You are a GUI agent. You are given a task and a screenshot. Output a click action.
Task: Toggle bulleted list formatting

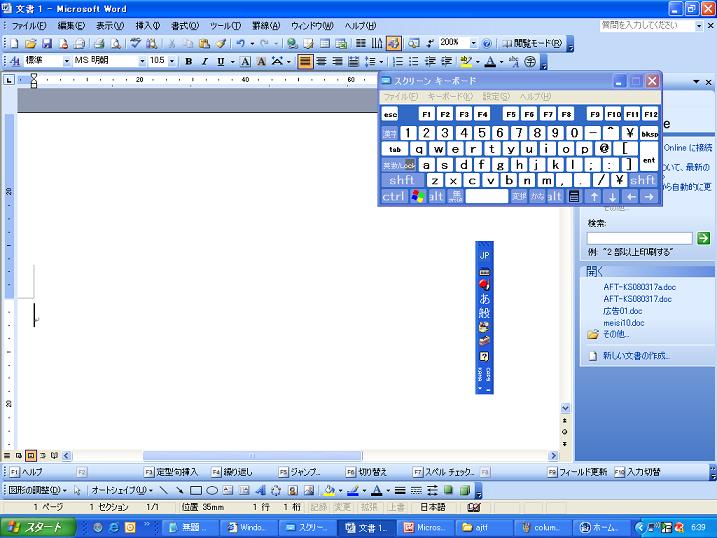[414, 61]
